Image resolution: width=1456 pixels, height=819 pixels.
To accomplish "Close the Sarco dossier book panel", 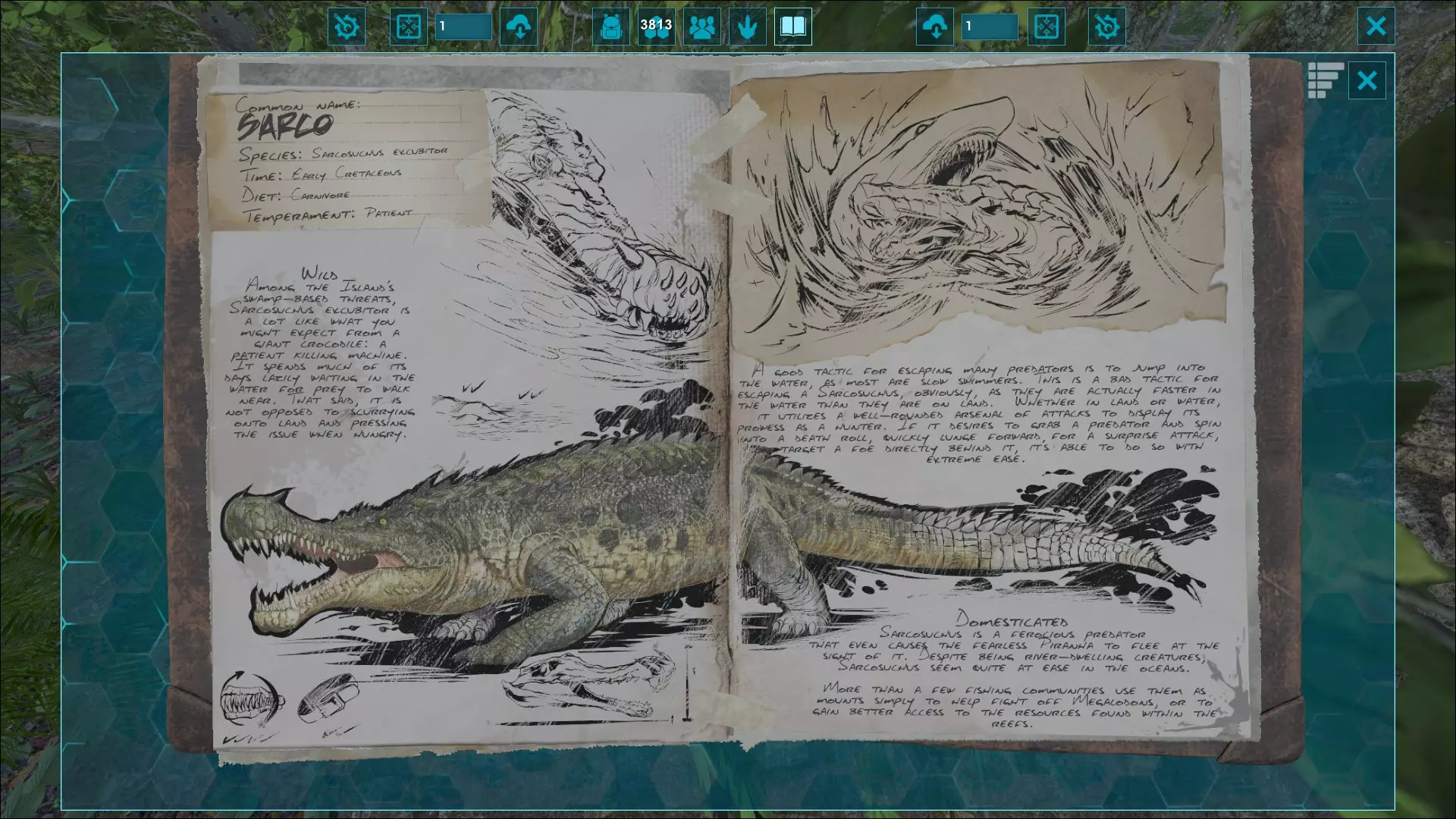I will 1367,80.
